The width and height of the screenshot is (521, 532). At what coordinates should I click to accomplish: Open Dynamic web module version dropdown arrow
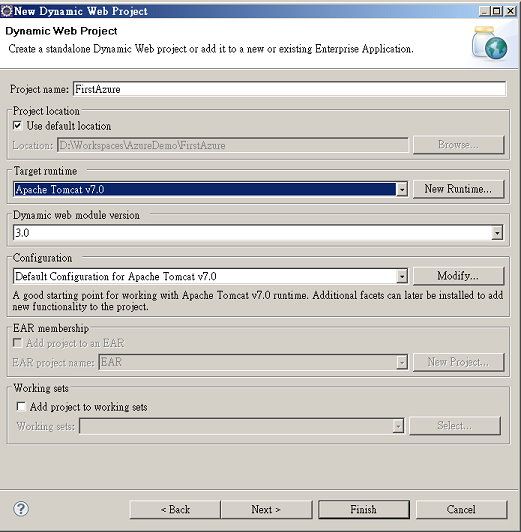point(497,233)
